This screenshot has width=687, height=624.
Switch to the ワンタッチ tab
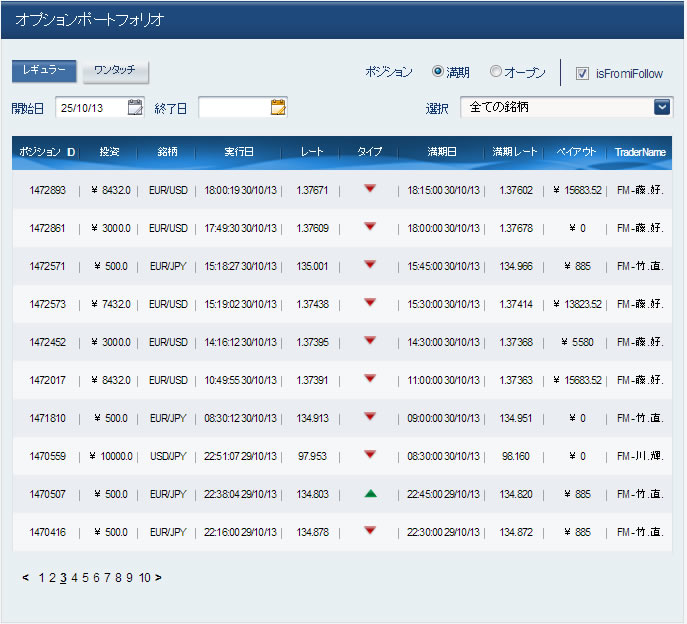[116, 71]
